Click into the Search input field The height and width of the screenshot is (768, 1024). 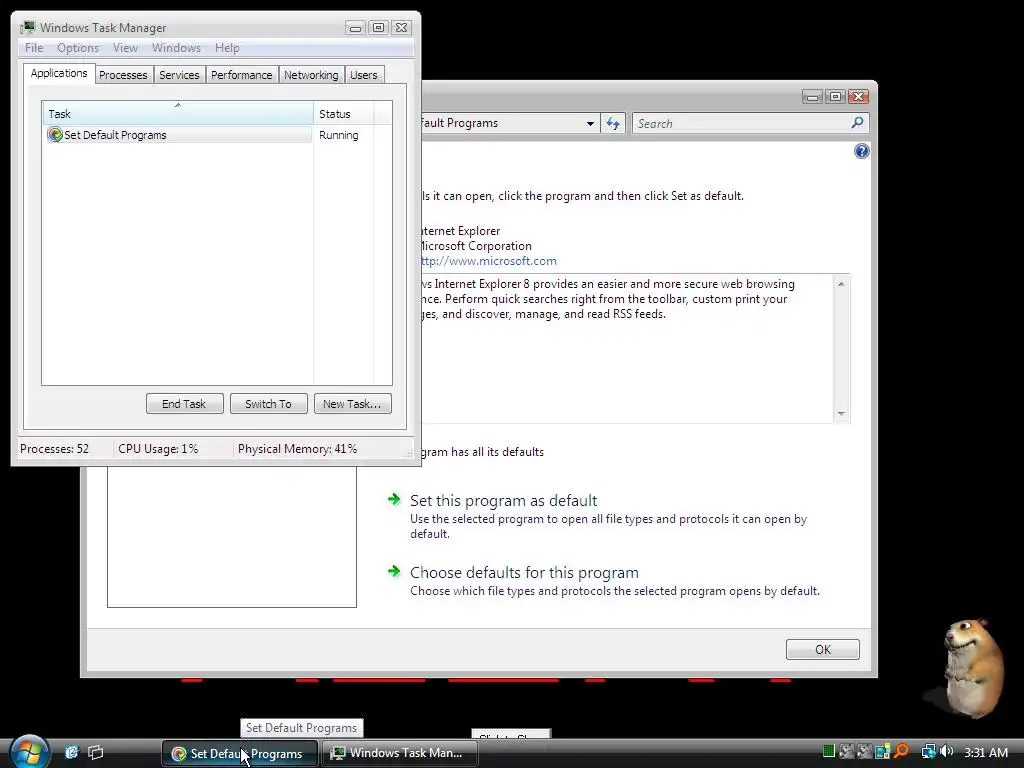coord(741,123)
